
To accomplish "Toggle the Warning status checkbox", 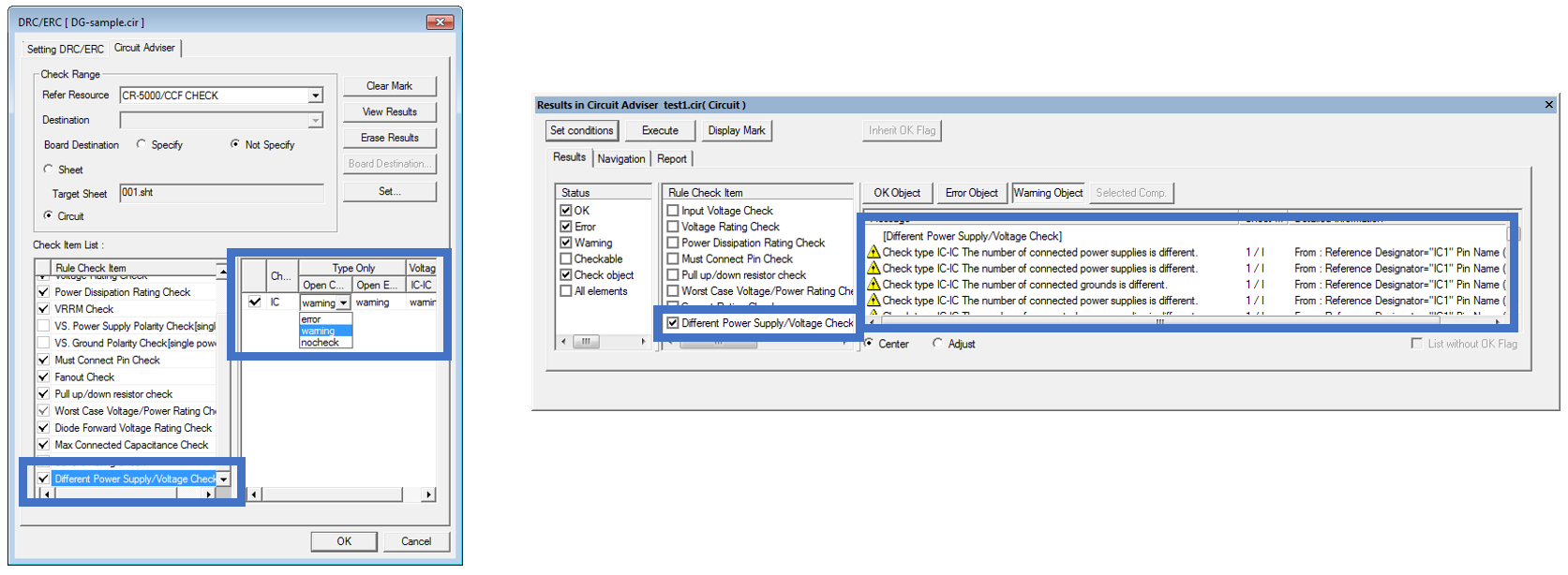I will pos(566,243).
